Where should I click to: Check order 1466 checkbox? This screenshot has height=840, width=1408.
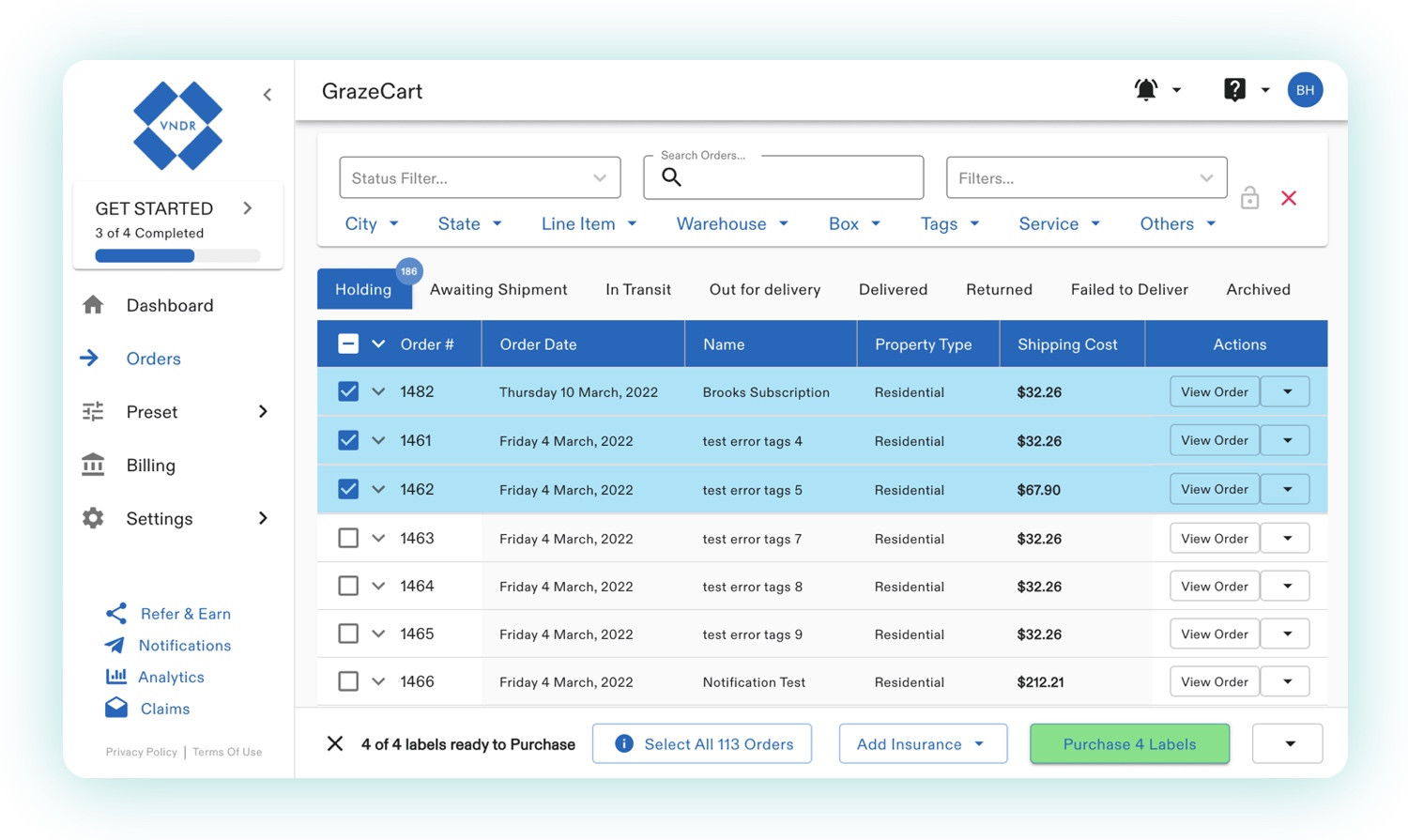pos(348,681)
